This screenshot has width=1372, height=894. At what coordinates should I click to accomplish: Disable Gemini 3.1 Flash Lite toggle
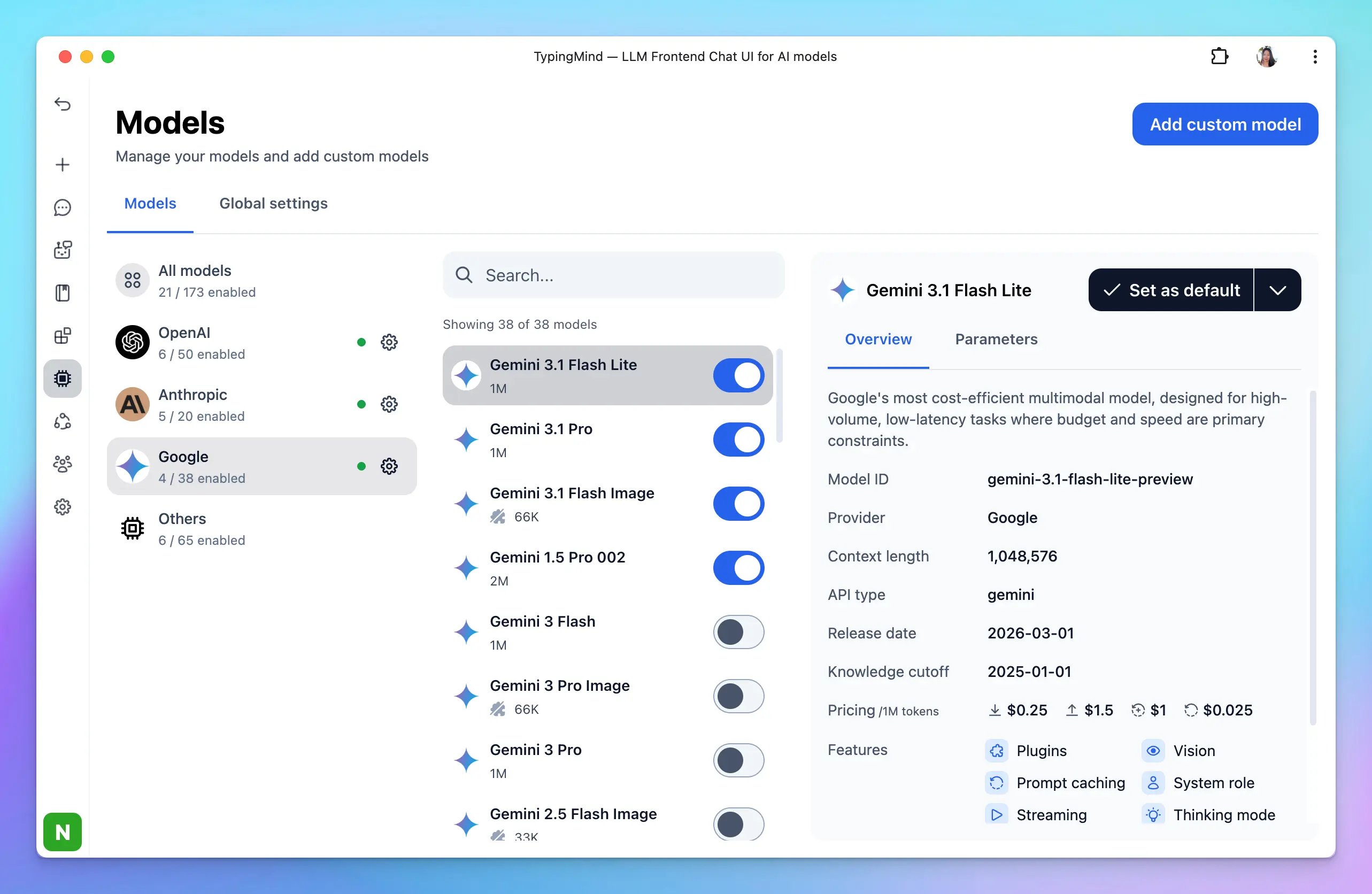(738, 376)
